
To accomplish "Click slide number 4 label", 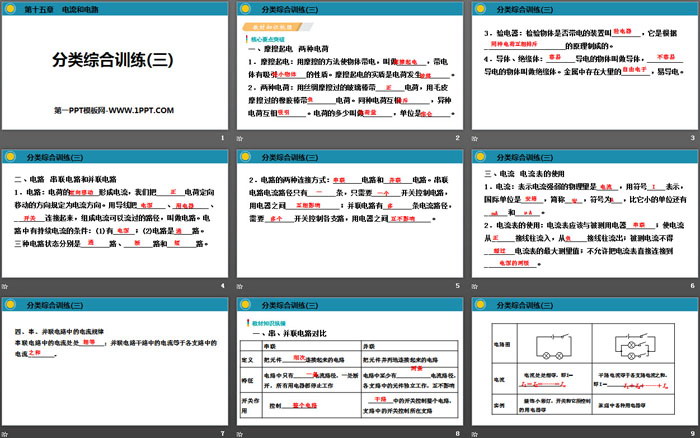I will click(222, 286).
